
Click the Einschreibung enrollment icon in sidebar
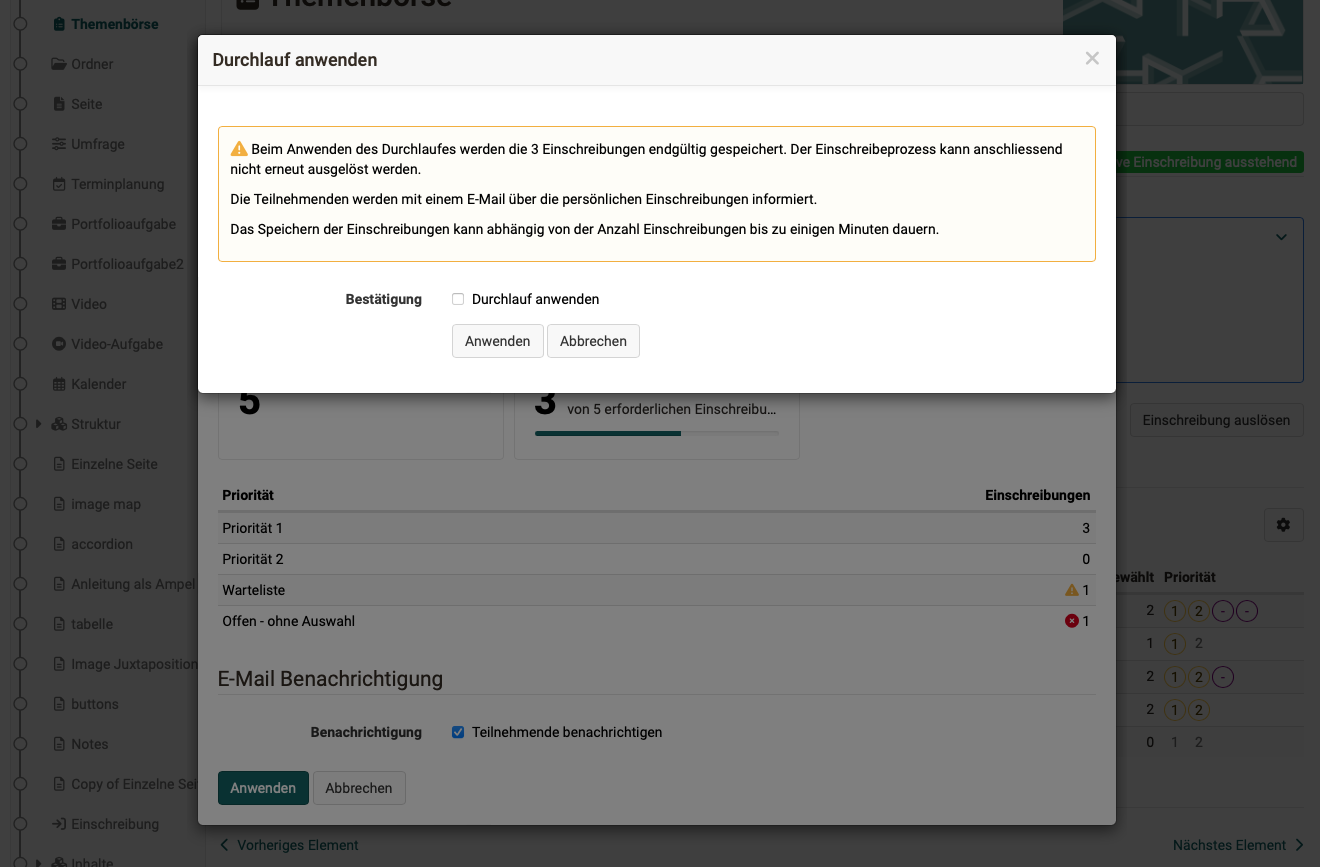(x=58, y=823)
